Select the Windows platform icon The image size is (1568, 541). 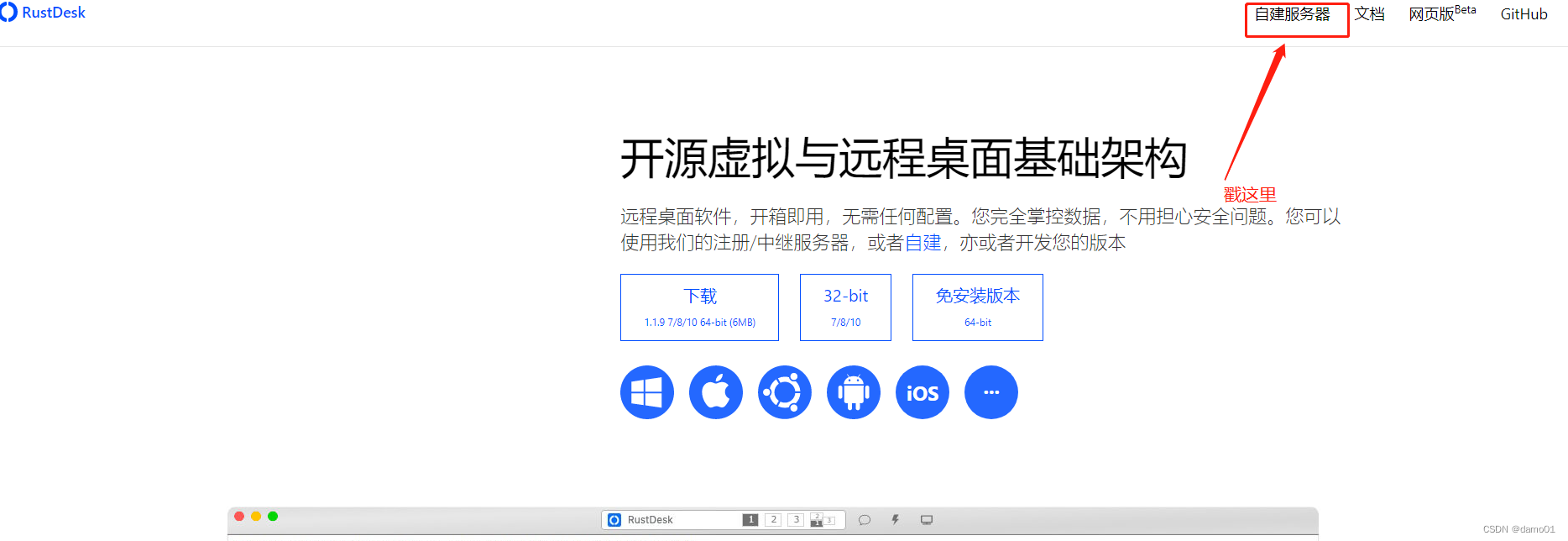click(647, 392)
